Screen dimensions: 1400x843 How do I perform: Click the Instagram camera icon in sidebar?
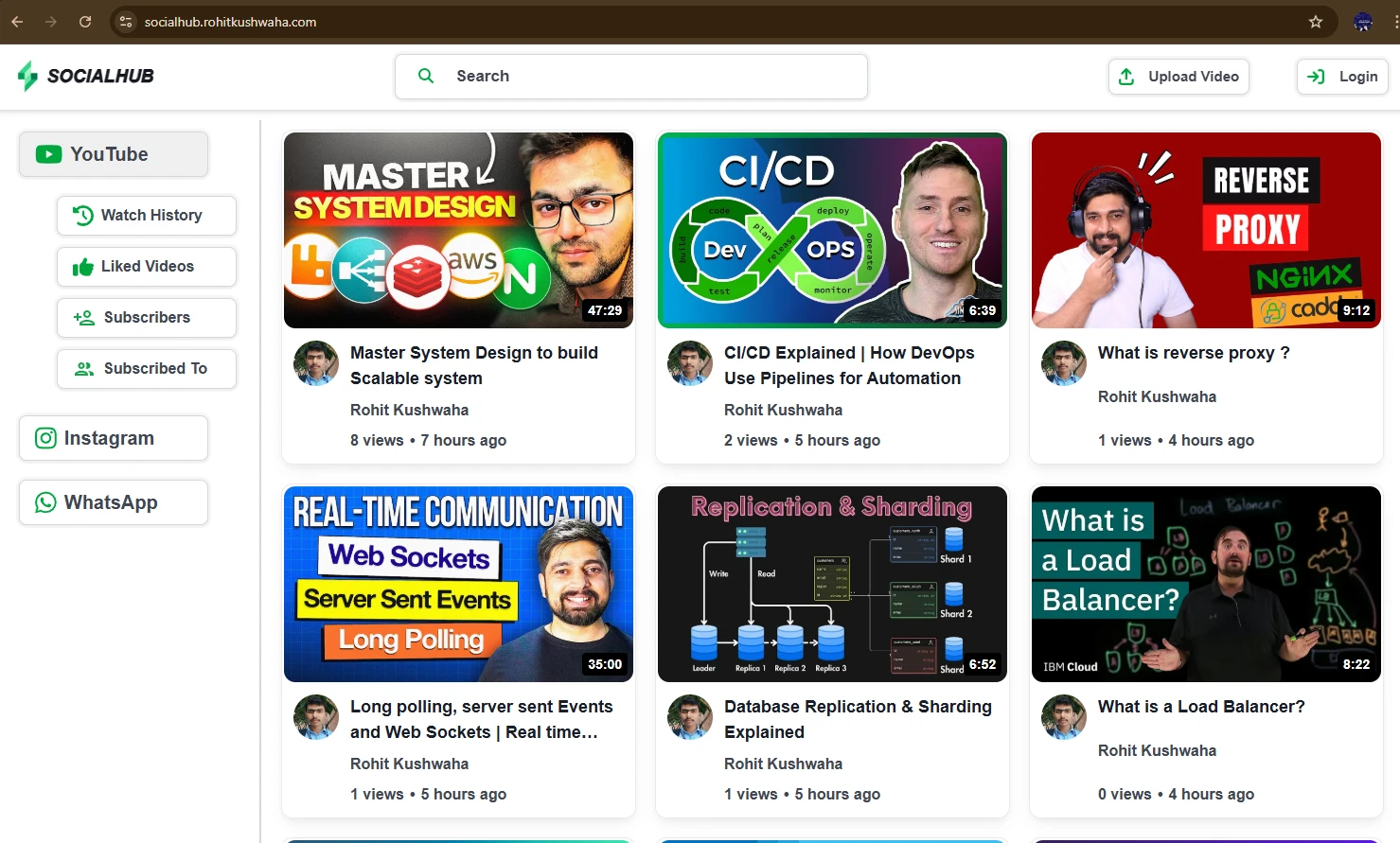coord(45,438)
